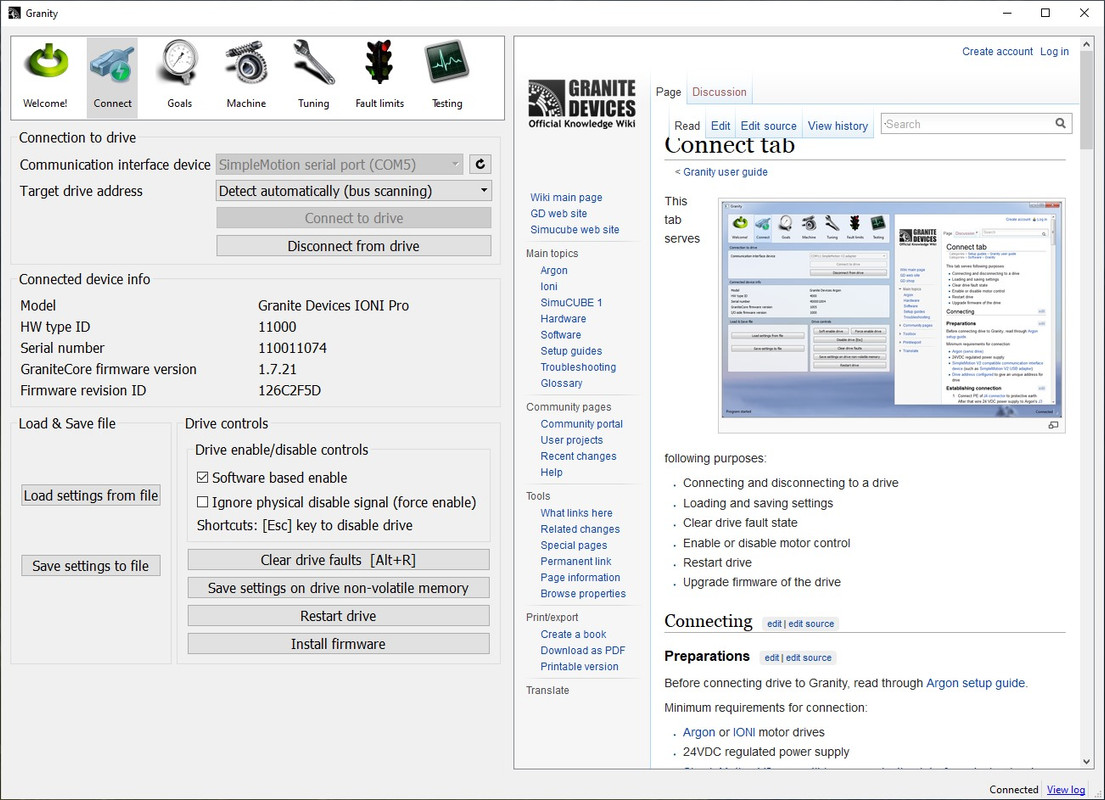Open the Special pages link
The width and height of the screenshot is (1105, 800).
click(574, 546)
